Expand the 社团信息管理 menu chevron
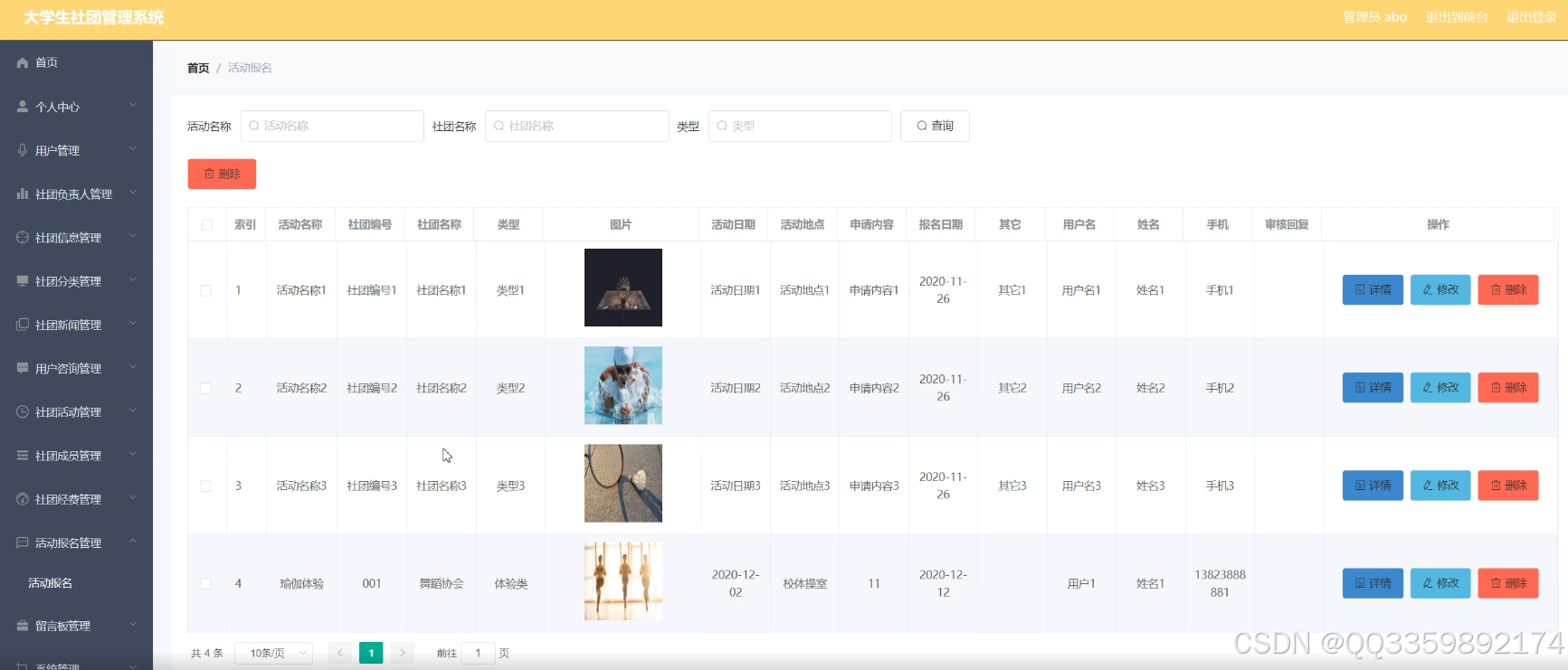The width and height of the screenshot is (1568, 670). (x=133, y=237)
